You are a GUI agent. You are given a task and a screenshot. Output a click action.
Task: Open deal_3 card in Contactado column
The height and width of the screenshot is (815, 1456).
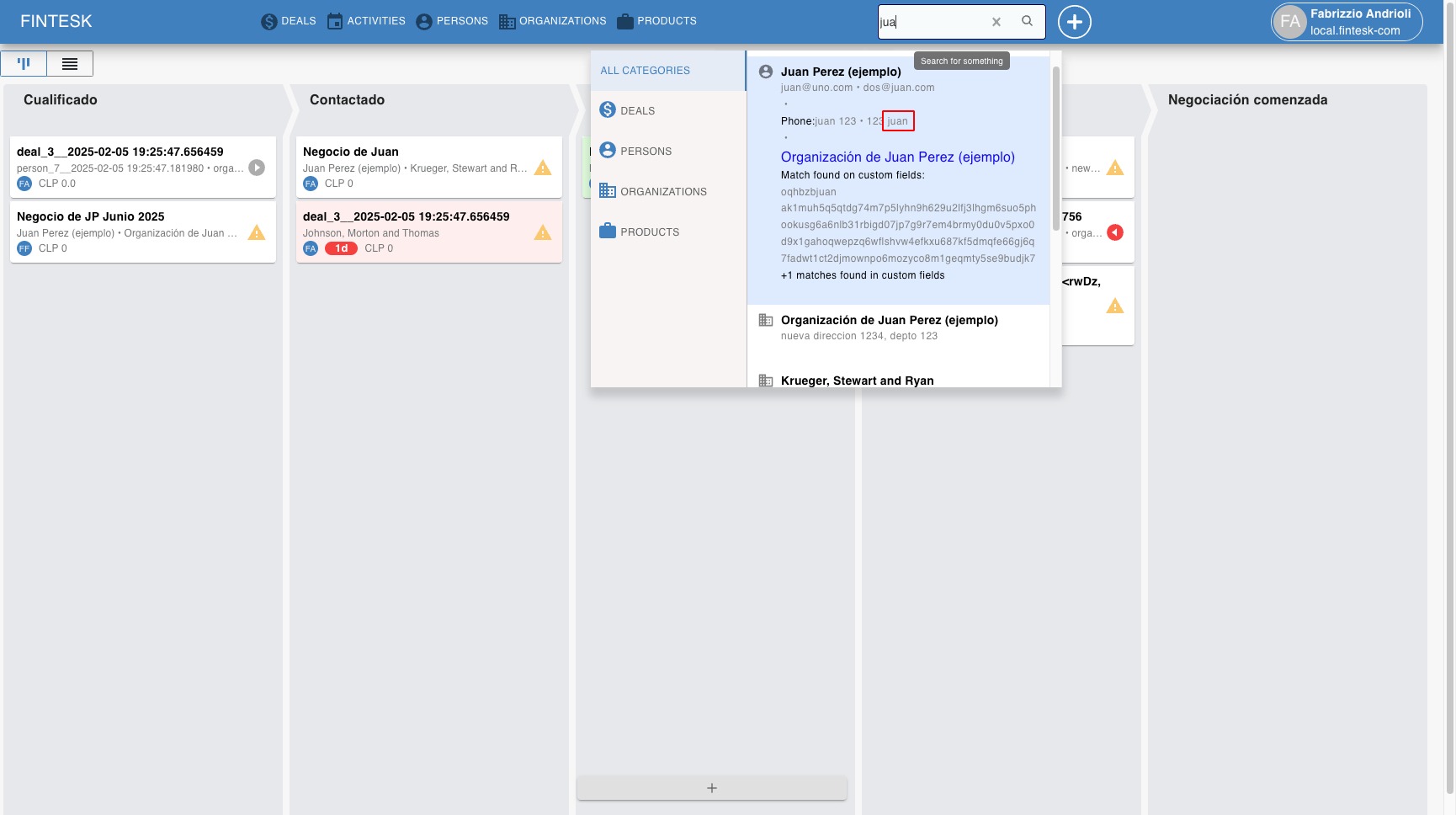coord(429,232)
